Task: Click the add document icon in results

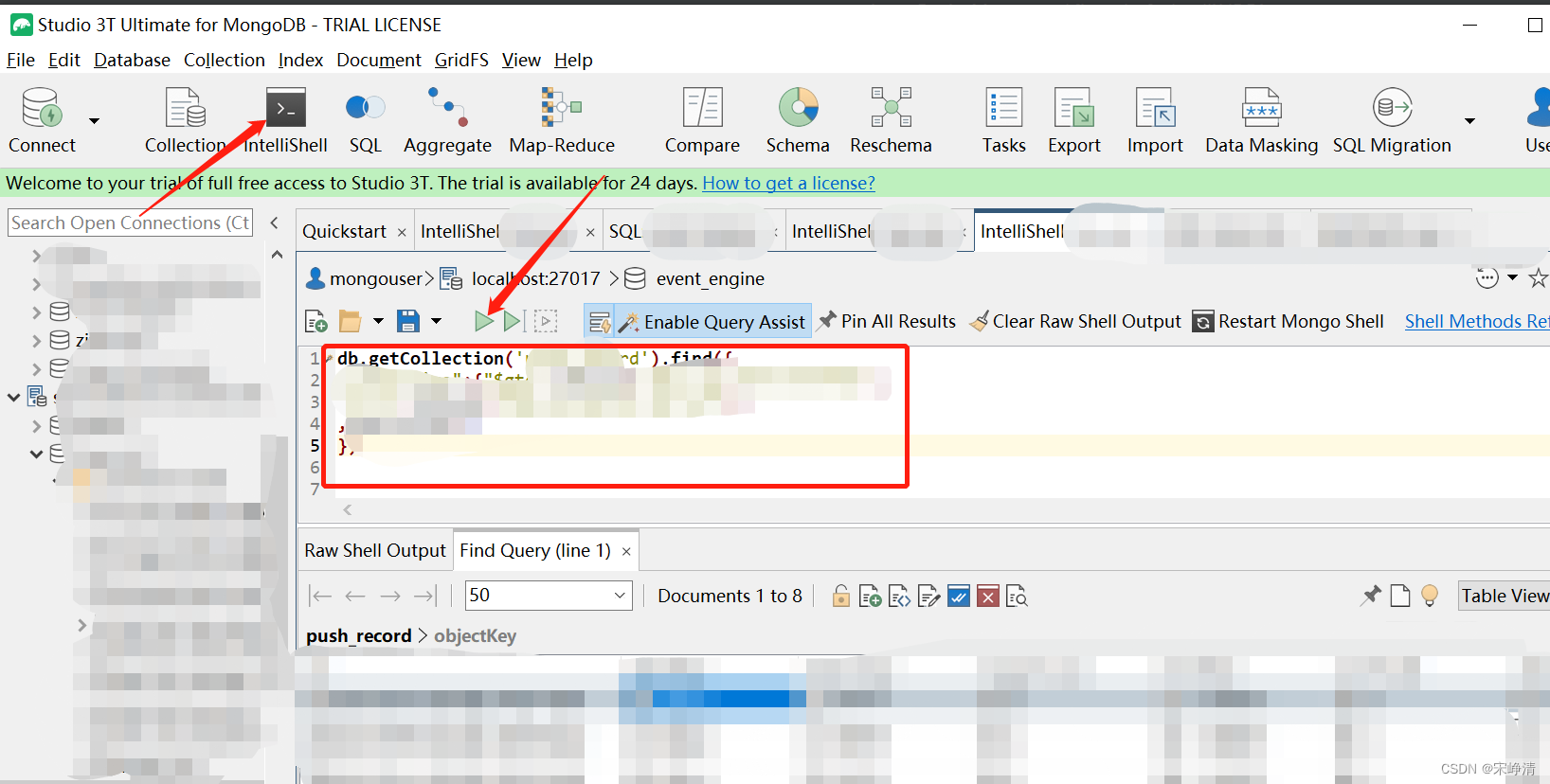Action: coord(870,596)
